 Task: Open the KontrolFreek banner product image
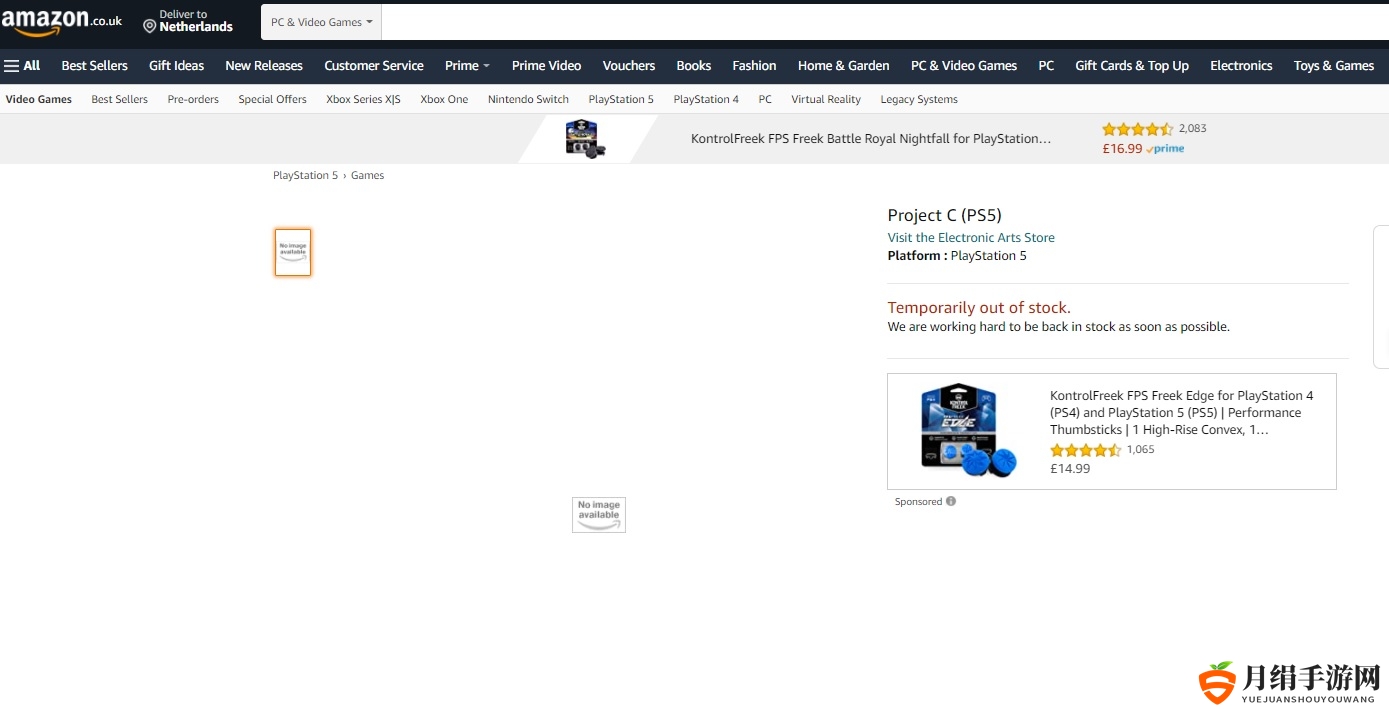tap(585, 139)
